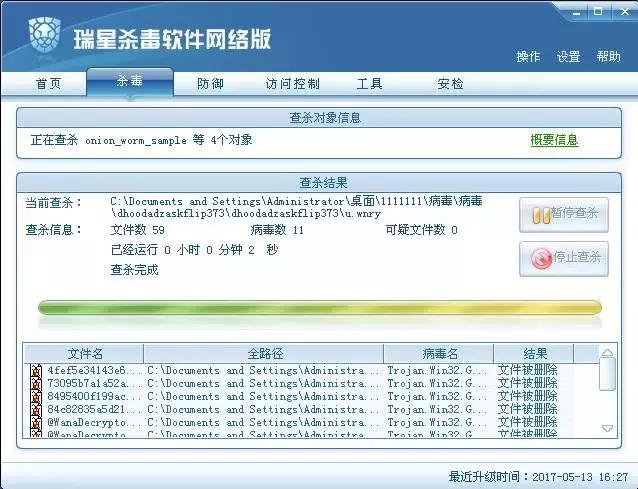Select file name 8495400f199ac...

94,396
